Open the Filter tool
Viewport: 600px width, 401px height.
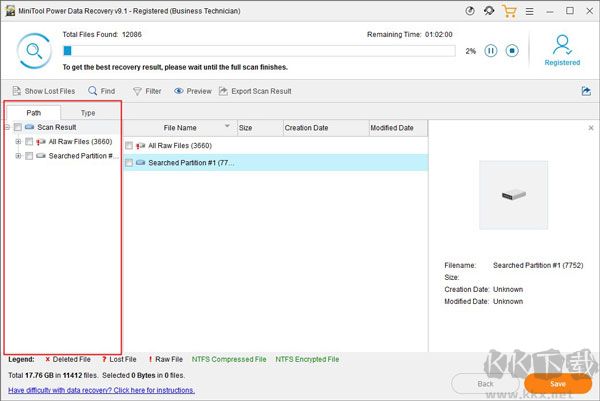point(147,91)
